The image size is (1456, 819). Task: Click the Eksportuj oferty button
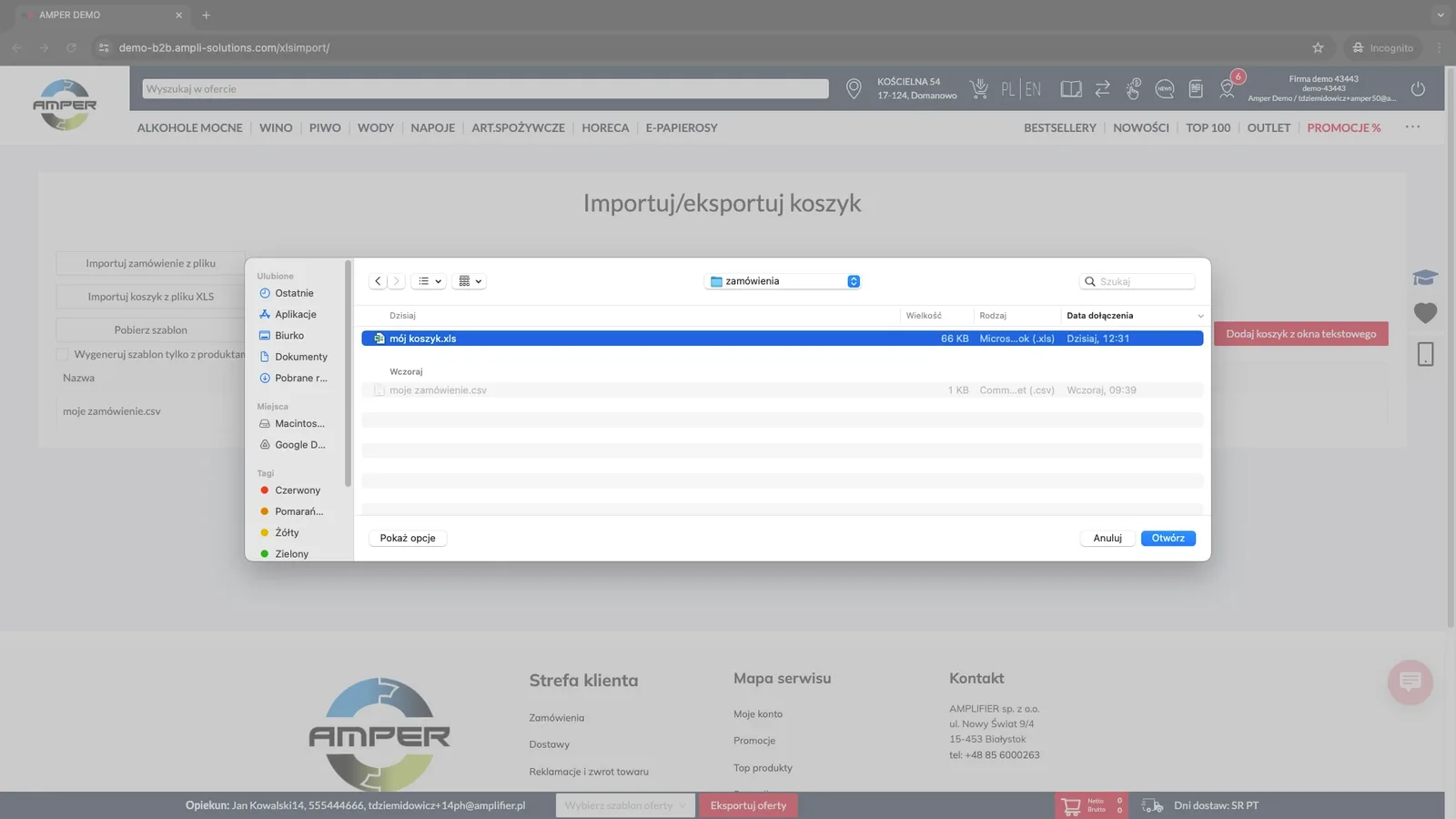[x=748, y=805]
